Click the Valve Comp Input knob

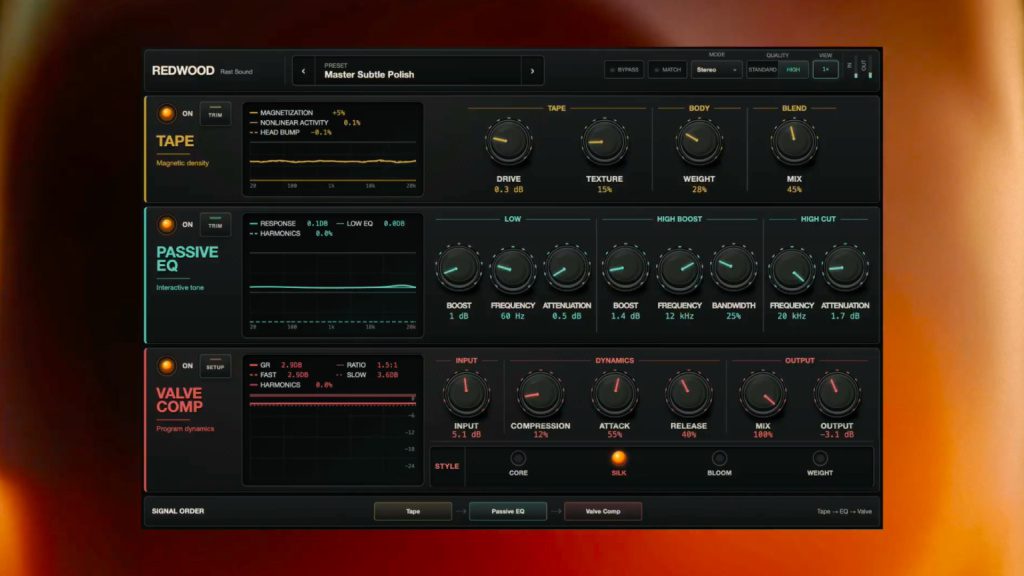tap(466, 394)
